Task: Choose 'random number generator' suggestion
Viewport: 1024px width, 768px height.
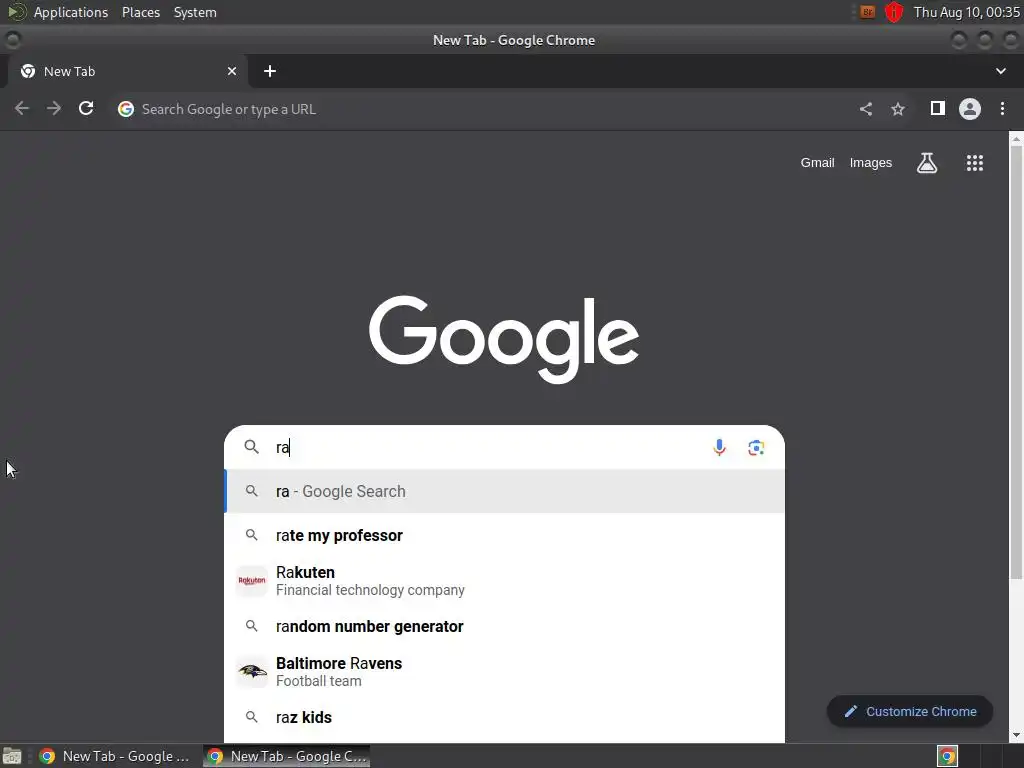Action: tap(504, 626)
